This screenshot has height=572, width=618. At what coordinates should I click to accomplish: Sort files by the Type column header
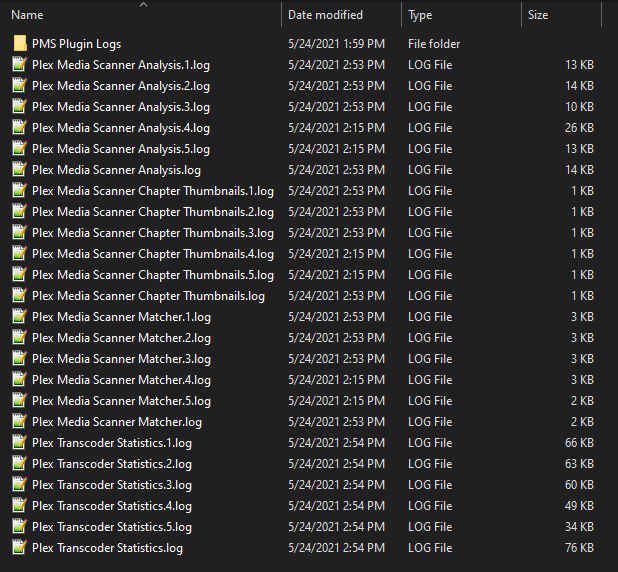(x=420, y=15)
